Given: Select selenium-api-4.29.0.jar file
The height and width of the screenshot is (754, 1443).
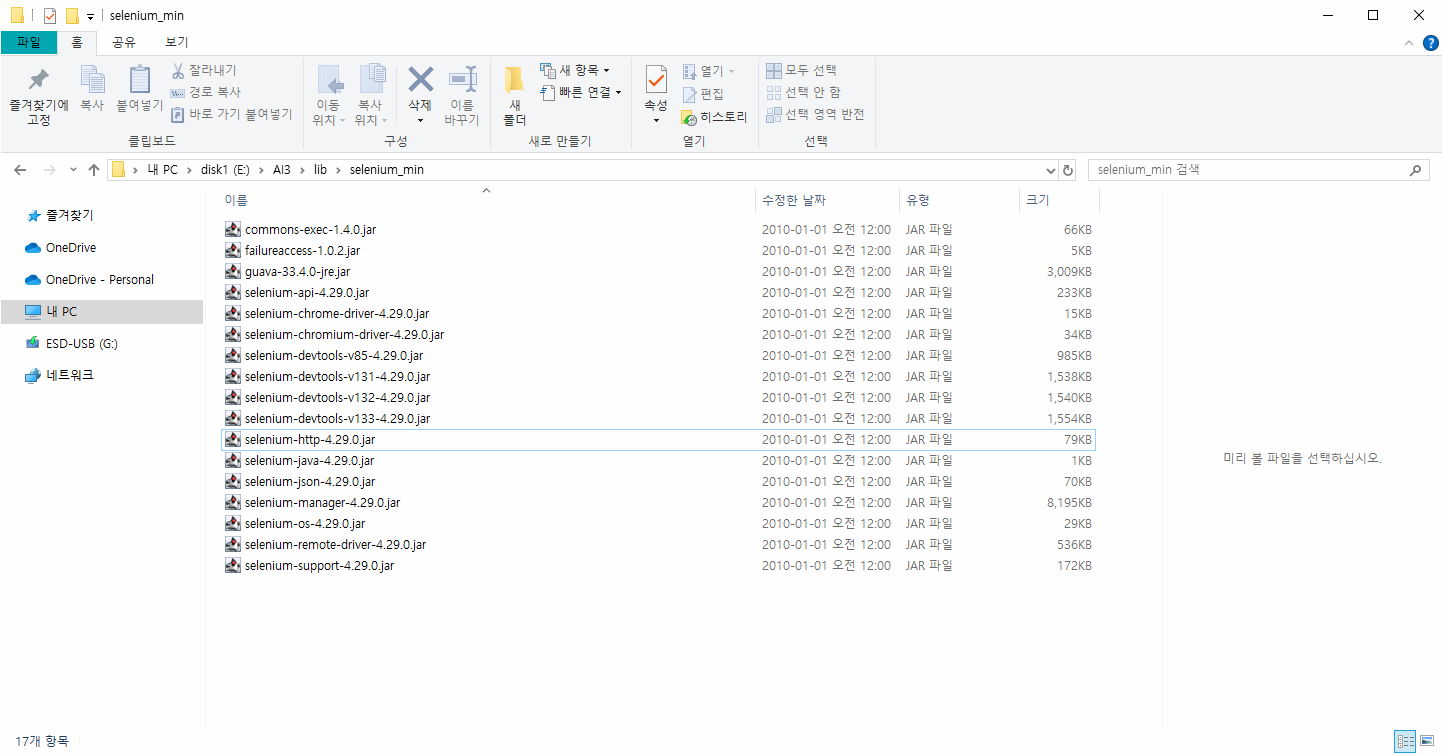Looking at the screenshot, I should pyautogui.click(x=658, y=293).
